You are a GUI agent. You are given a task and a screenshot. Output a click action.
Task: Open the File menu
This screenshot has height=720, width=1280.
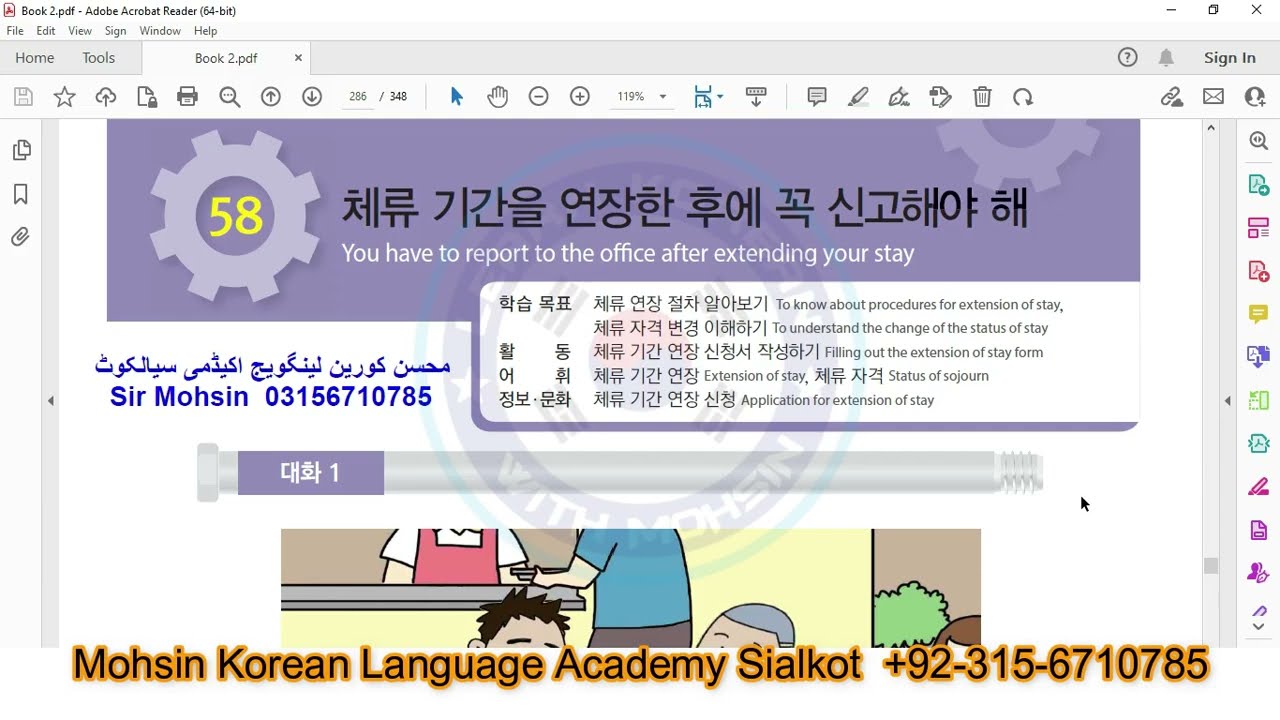[15, 31]
